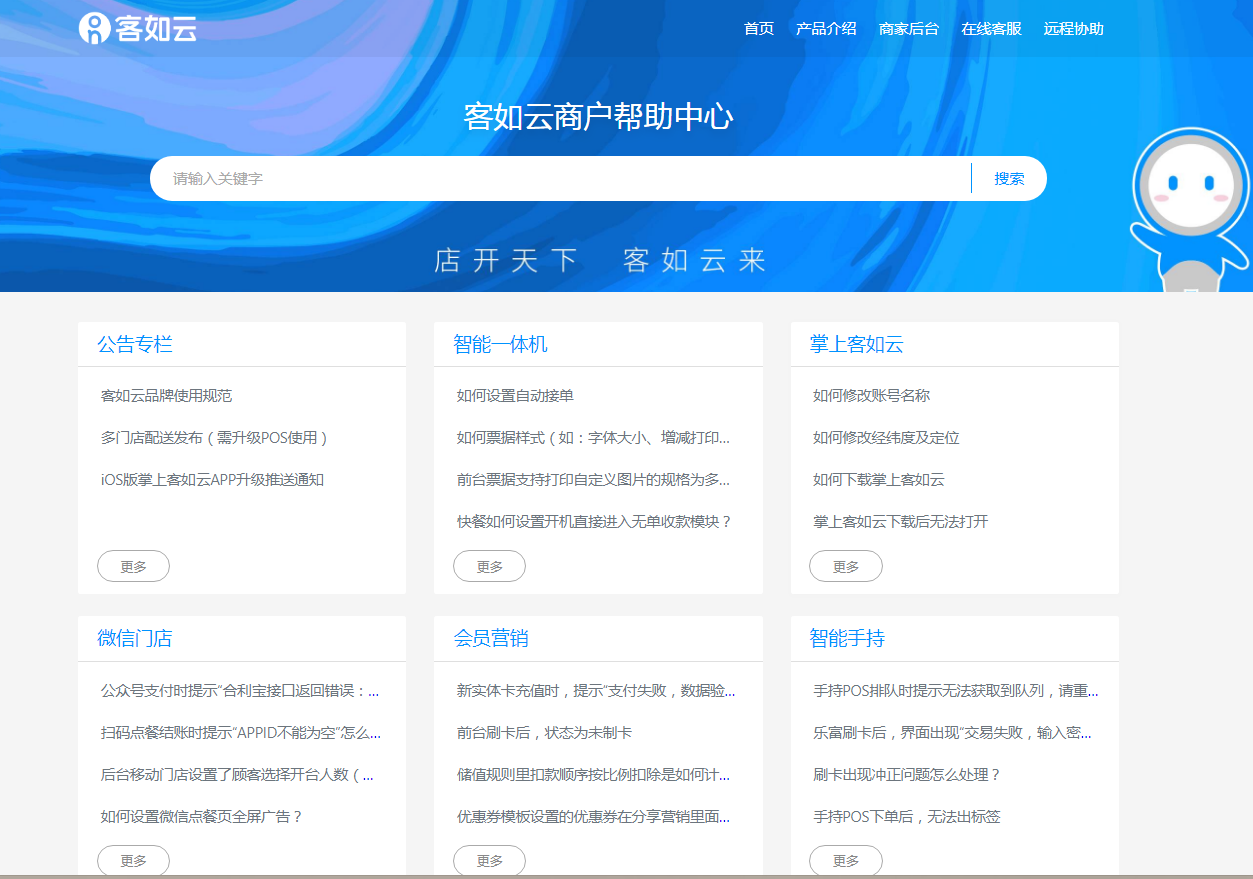
Task: Click 更多 under 掌上客如云
Action: point(846,566)
